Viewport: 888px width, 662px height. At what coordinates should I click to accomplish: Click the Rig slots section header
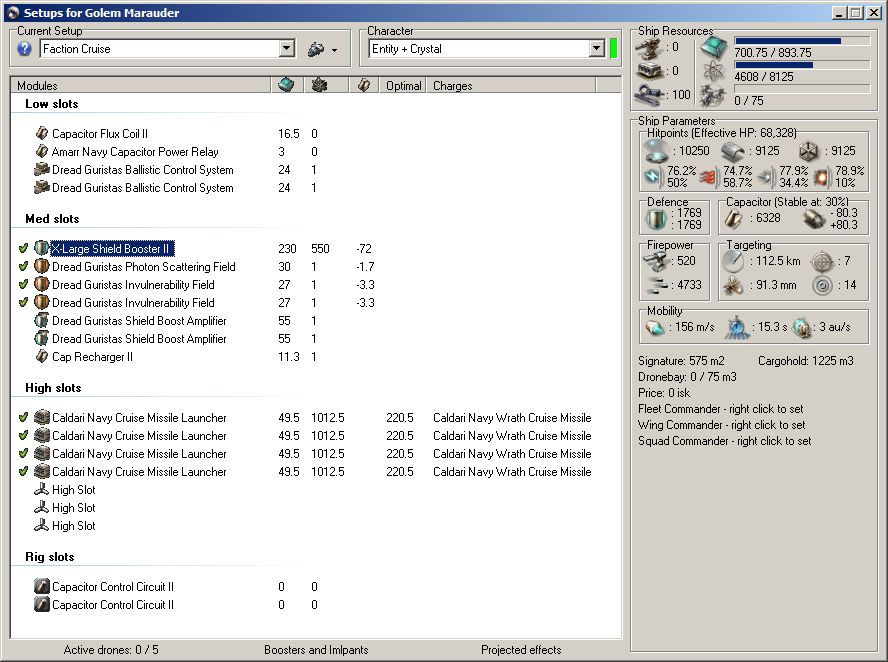[x=50, y=557]
